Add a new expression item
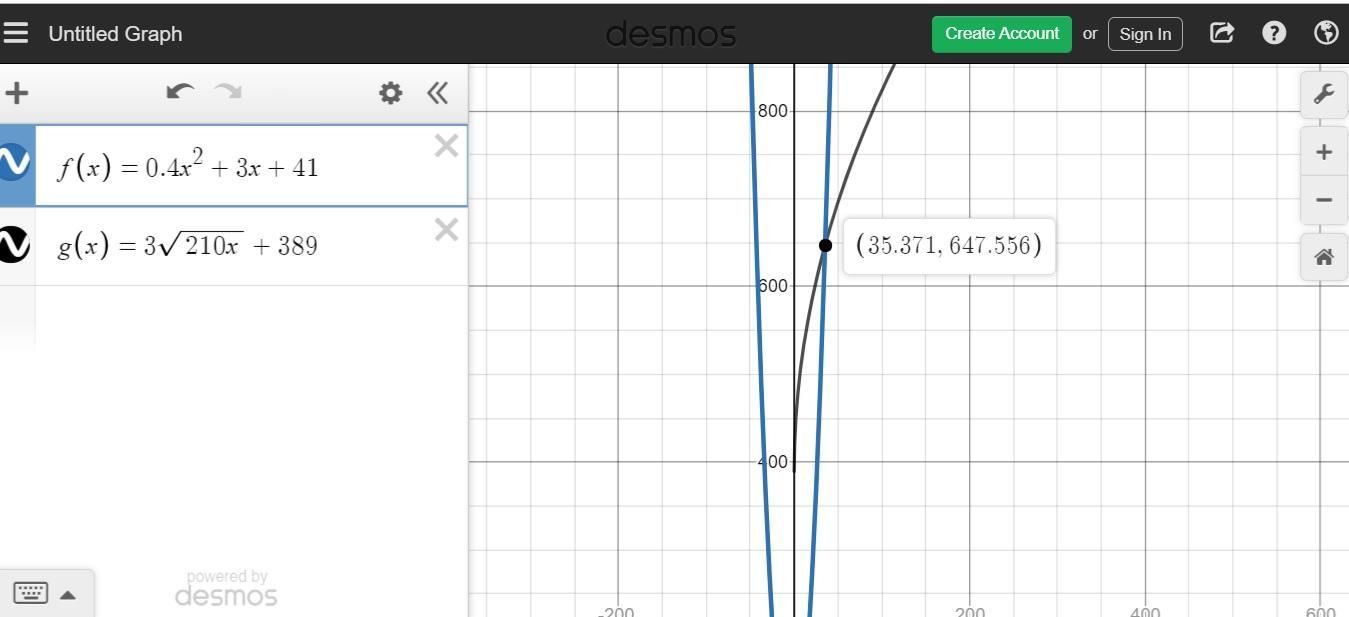The width and height of the screenshot is (1349, 617). tap(16, 93)
